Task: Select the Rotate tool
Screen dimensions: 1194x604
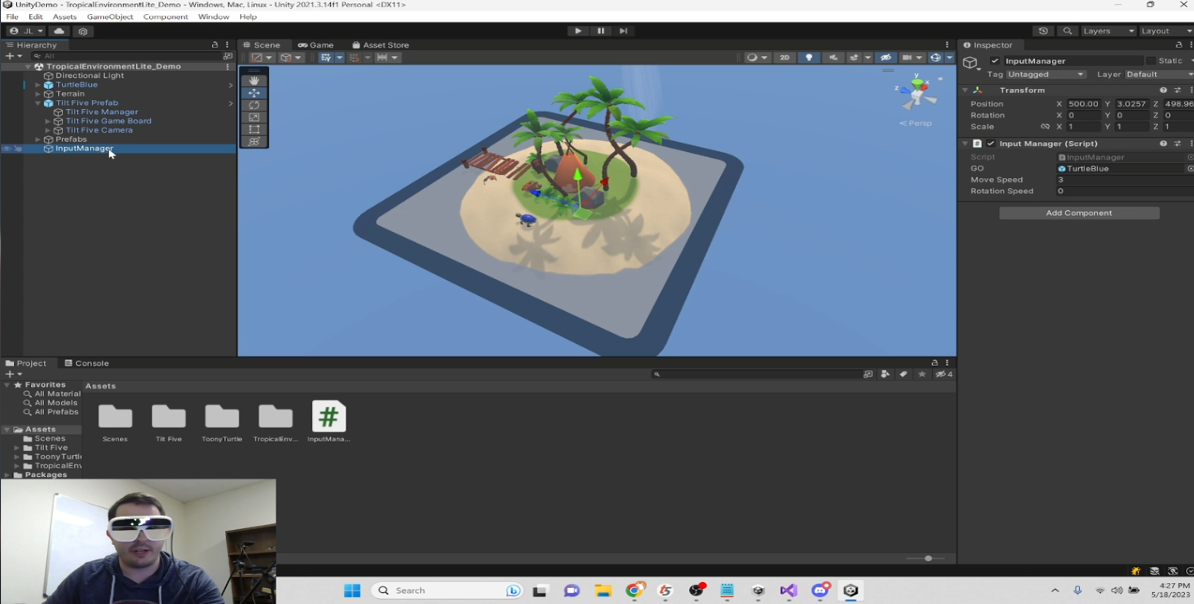Action: (x=254, y=106)
